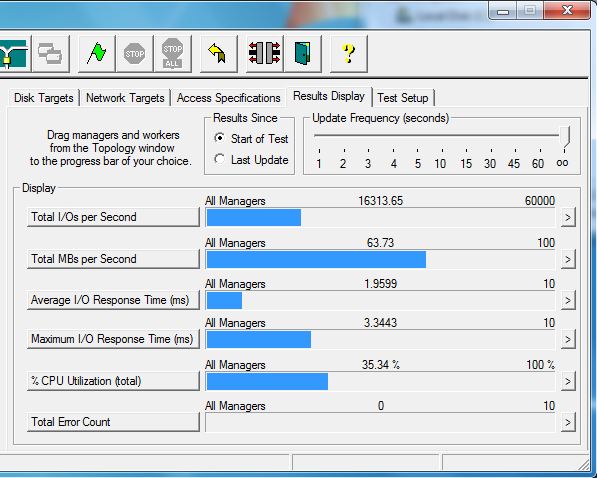The width and height of the screenshot is (597, 478).
Task: Click the STOP ALL tests icon
Action: pos(172,54)
